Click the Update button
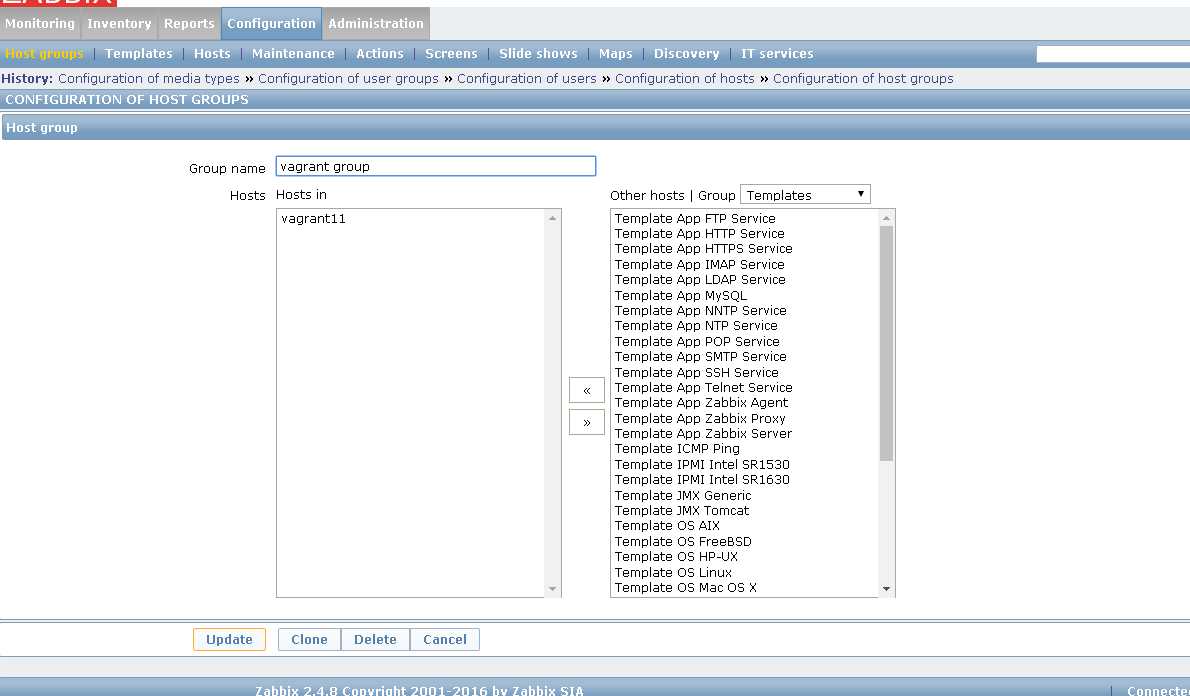1190x696 pixels. 229,640
